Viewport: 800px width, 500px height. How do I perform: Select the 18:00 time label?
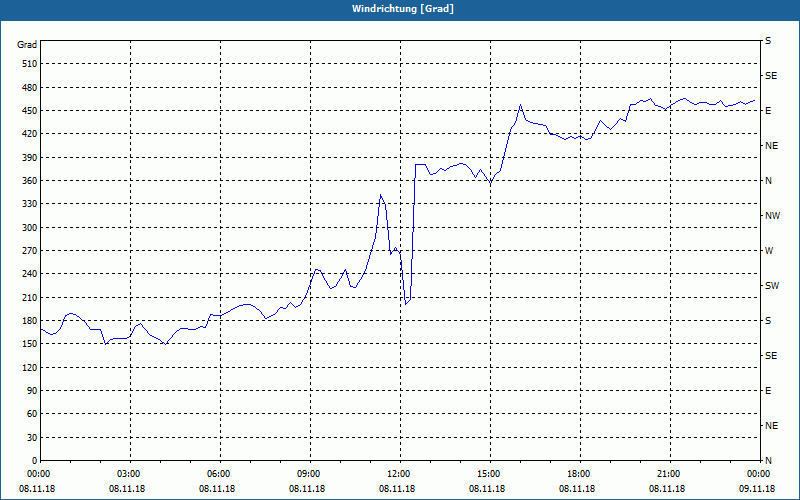click(581, 474)
